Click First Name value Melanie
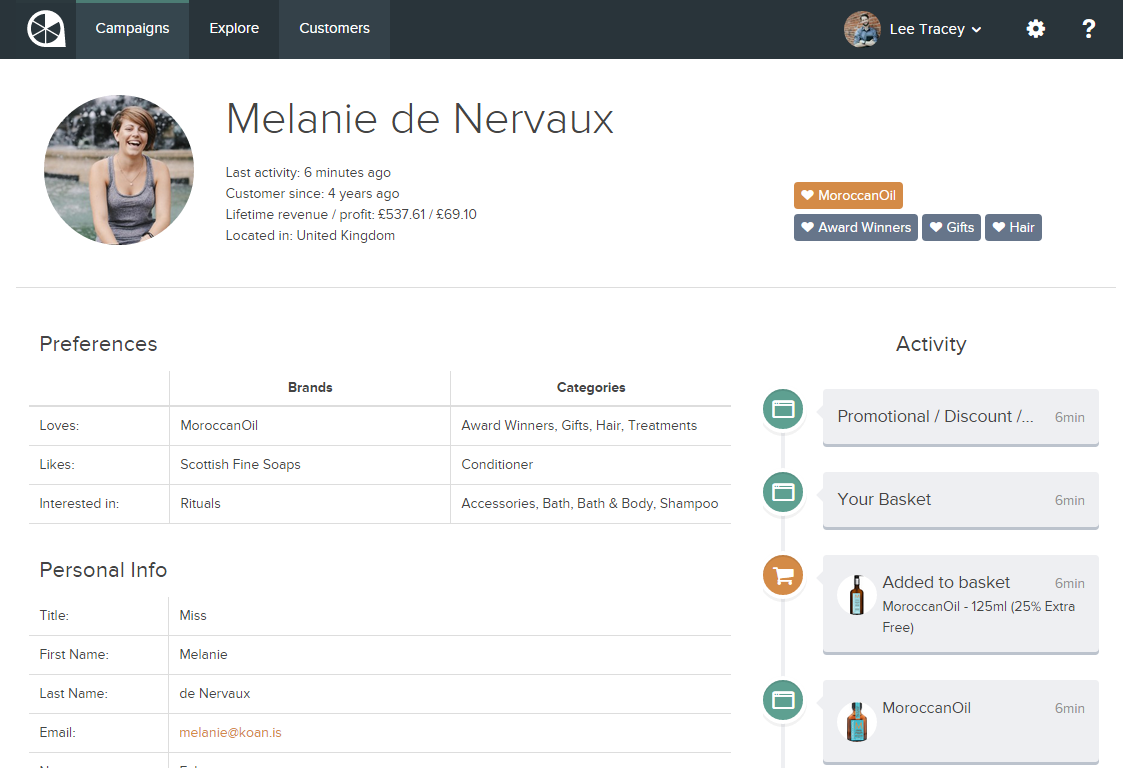 203,654
